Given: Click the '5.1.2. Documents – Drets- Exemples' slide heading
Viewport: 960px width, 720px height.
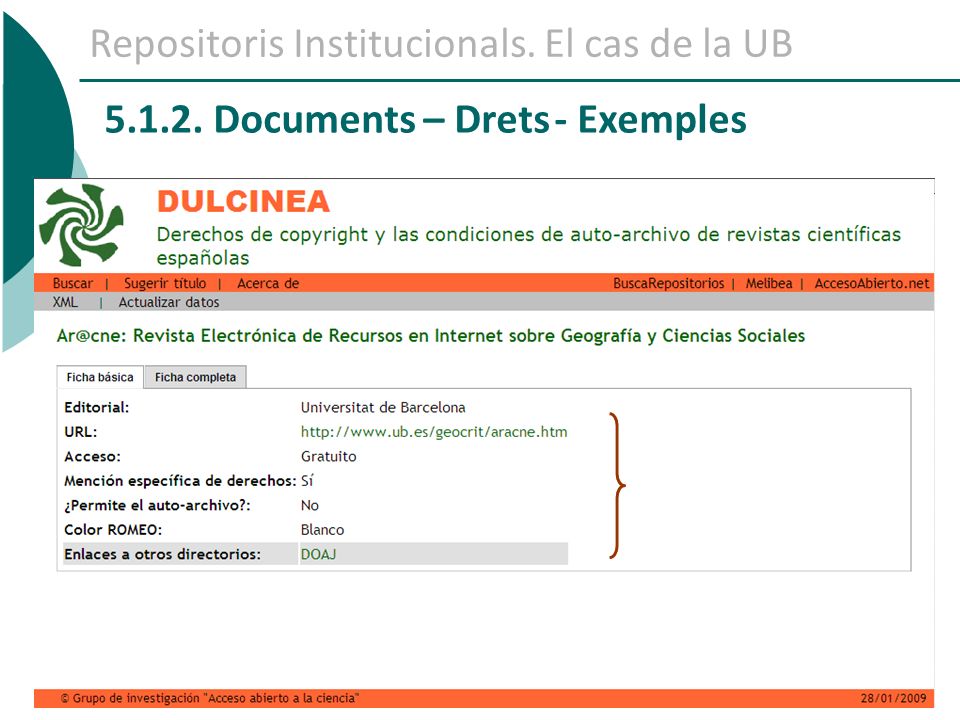Looking at the screenshot, I should tap(426, 119).
